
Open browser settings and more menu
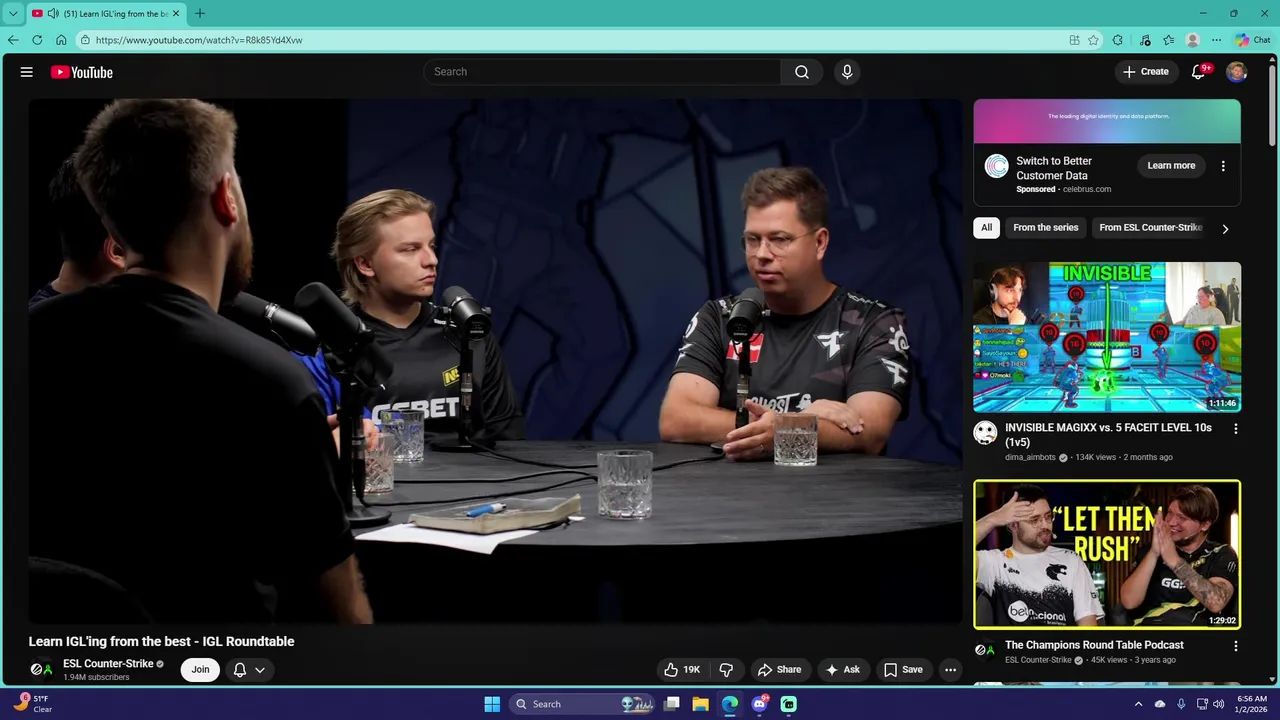tap(1216, 40)
